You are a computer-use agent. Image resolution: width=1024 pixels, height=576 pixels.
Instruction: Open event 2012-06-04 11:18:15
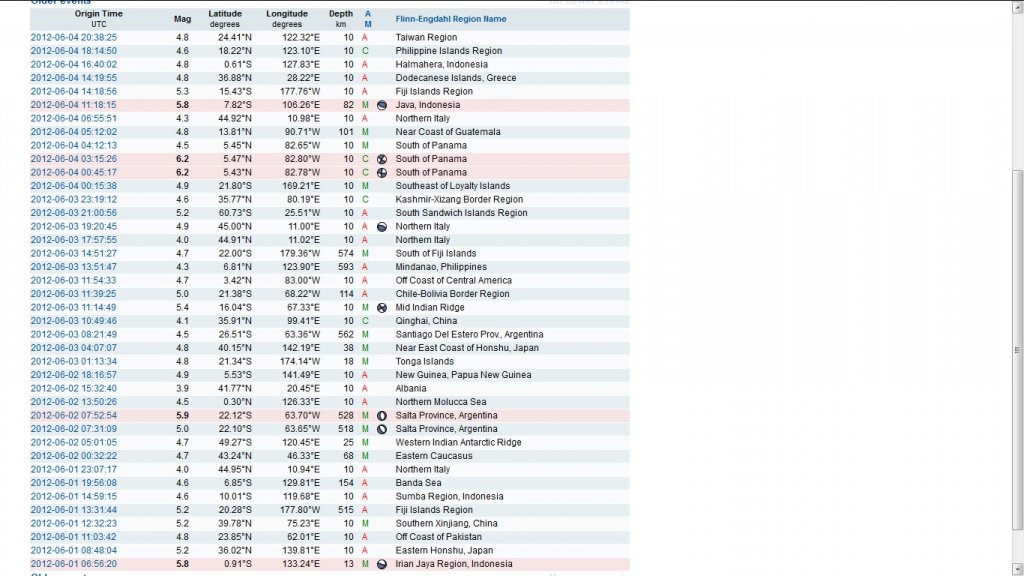tap(74, 105)
